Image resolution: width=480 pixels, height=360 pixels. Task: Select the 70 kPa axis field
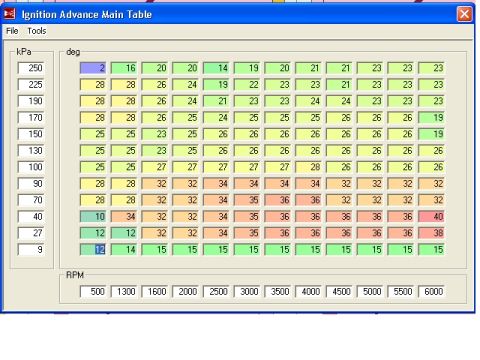pos(31,200)
